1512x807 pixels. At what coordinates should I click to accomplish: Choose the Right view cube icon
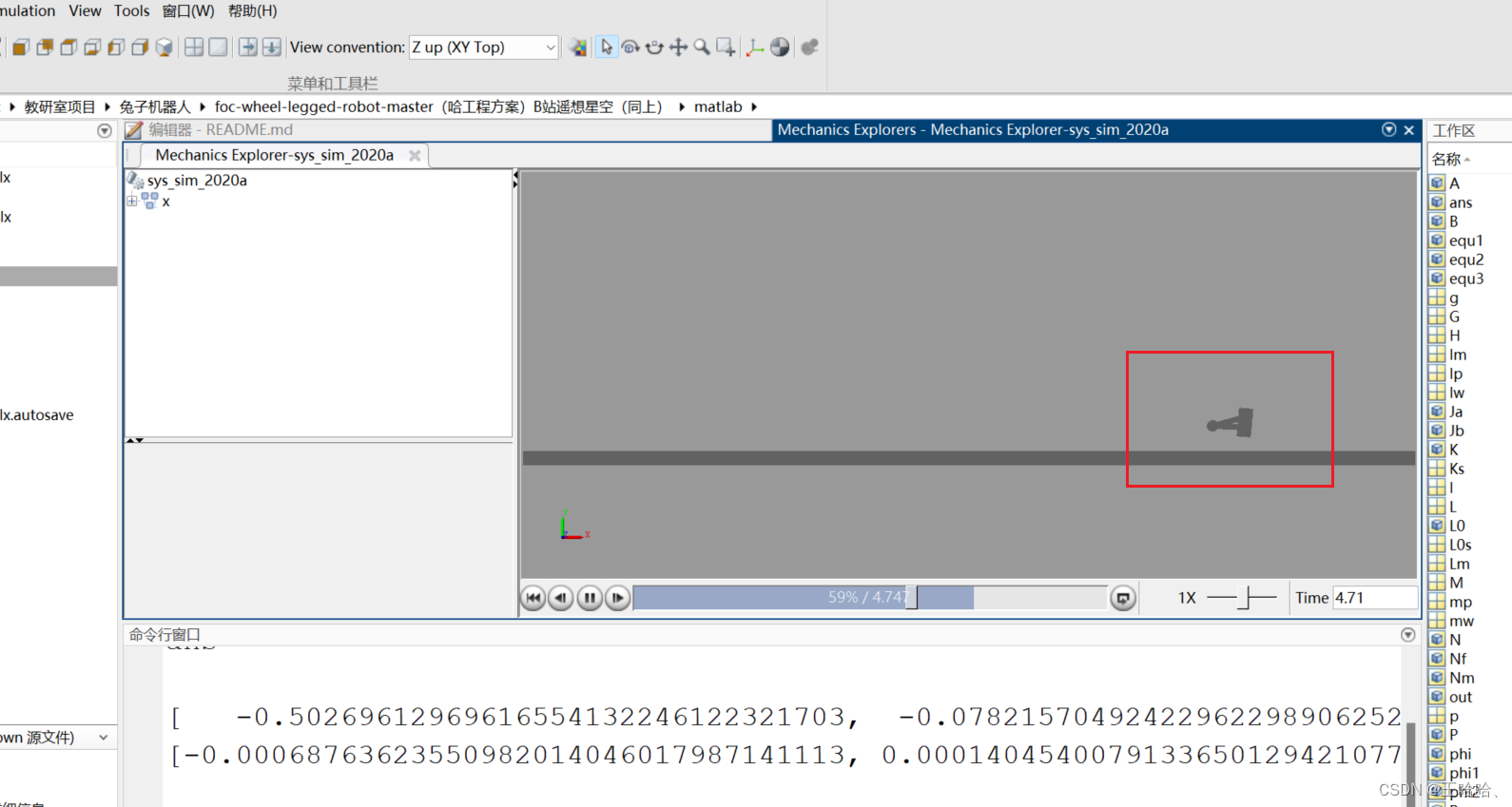pyautogui.click(x=140, y=48)
